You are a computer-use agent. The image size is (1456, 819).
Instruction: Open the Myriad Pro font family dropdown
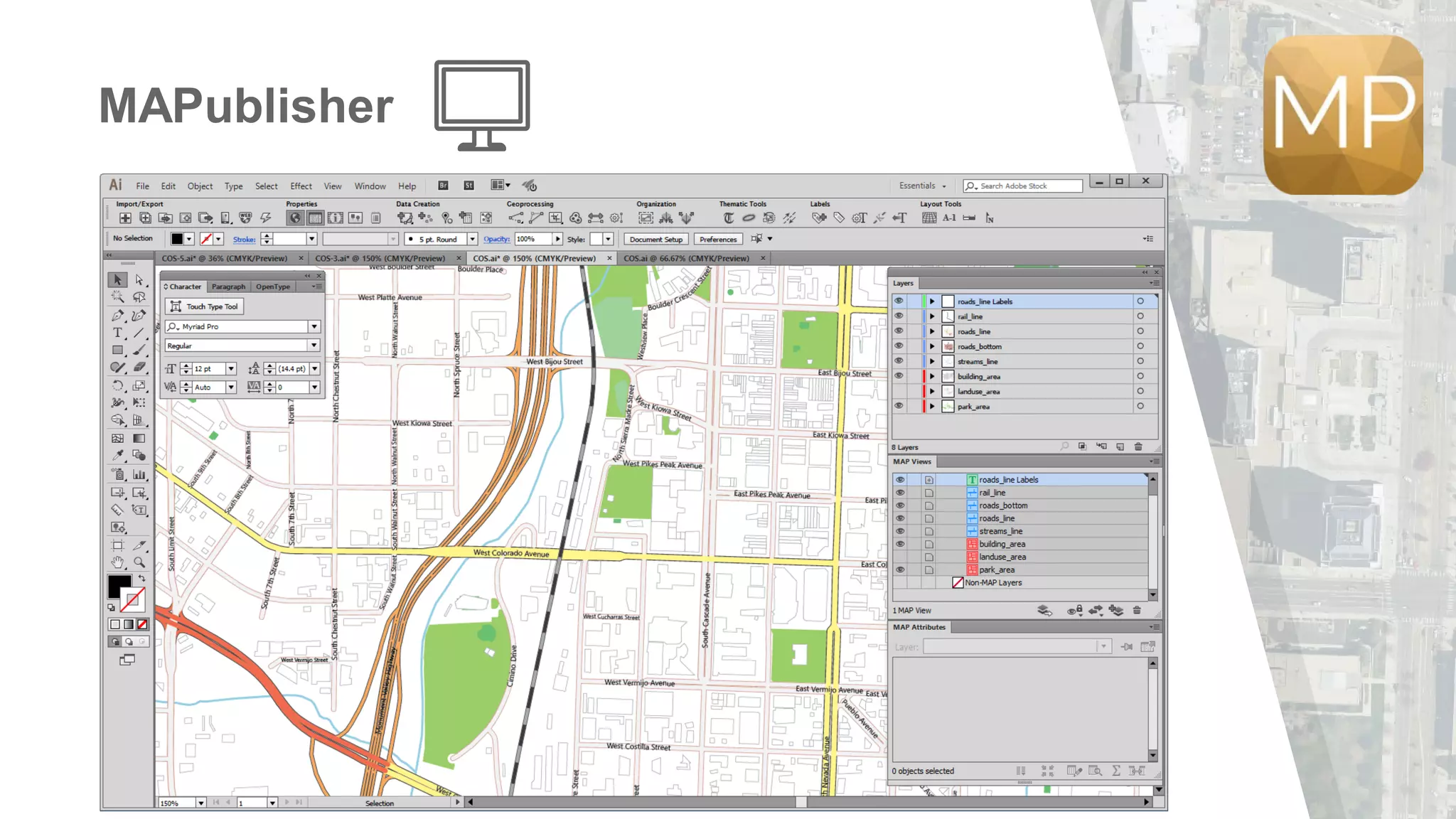click(314, 326)
